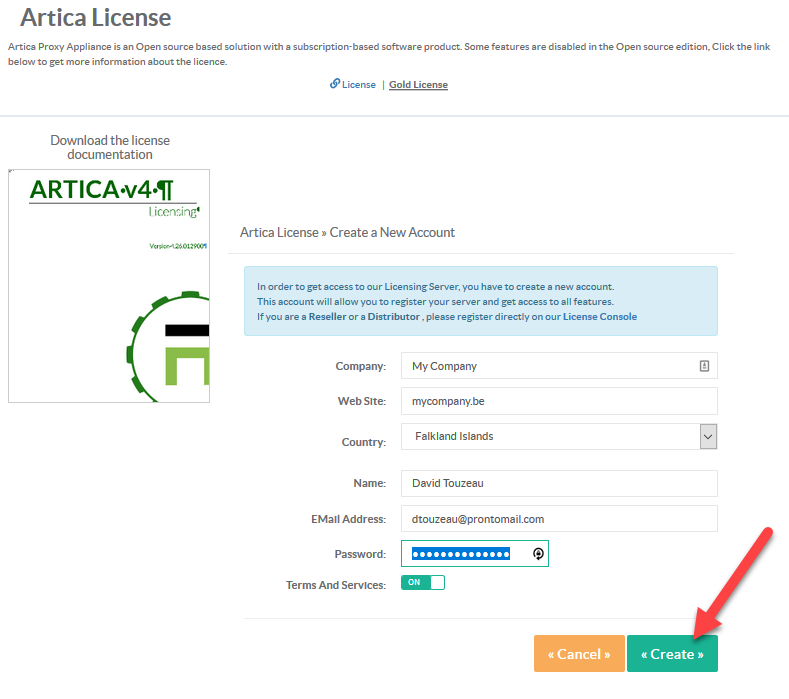Click the 'Download the license documentation' heading
This screenshot has width=789, height=699.
click(x=110, y=147)
